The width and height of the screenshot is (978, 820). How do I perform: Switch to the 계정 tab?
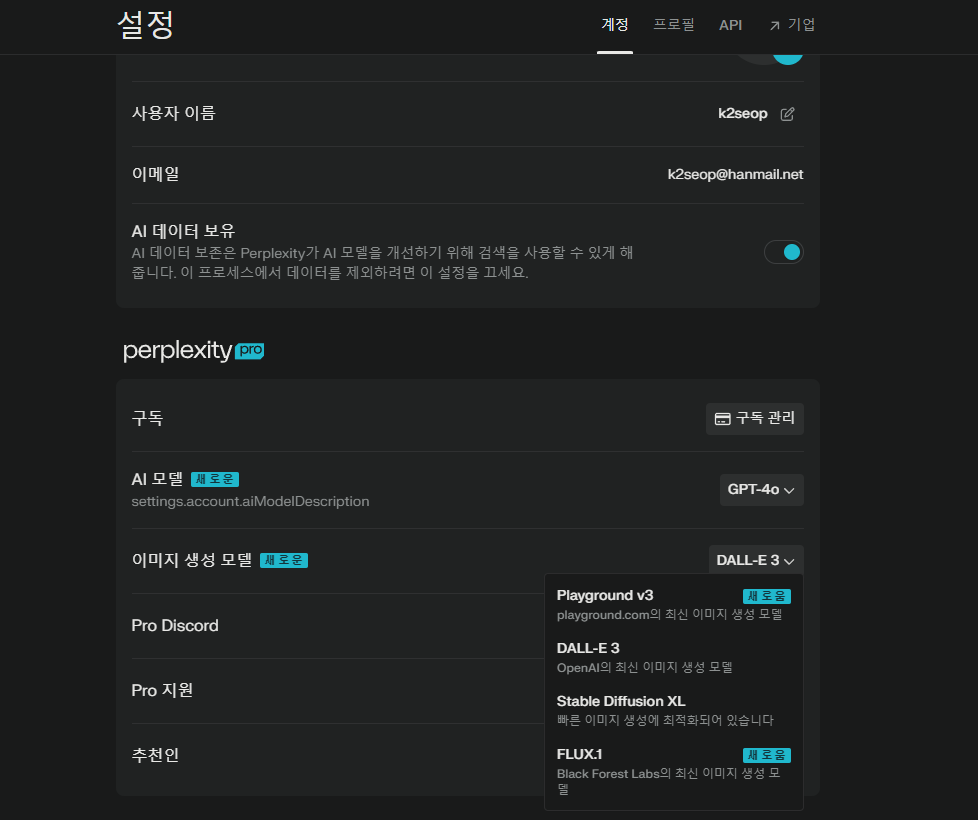614,25
